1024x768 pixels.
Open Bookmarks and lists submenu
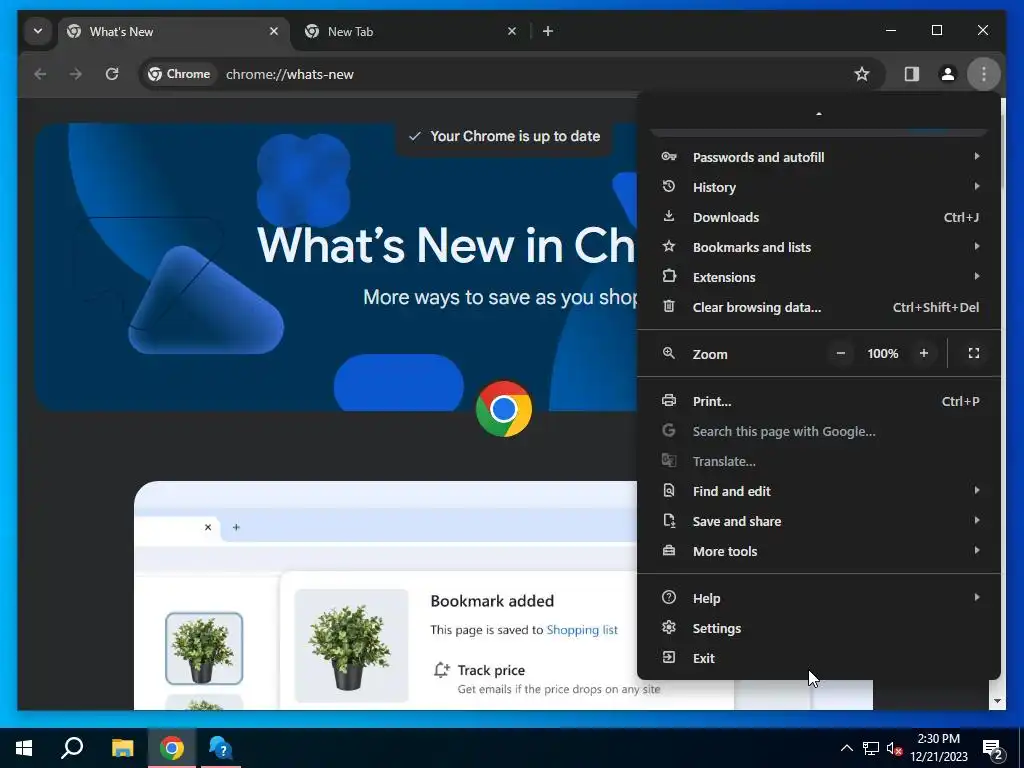(x=819, y=248)
